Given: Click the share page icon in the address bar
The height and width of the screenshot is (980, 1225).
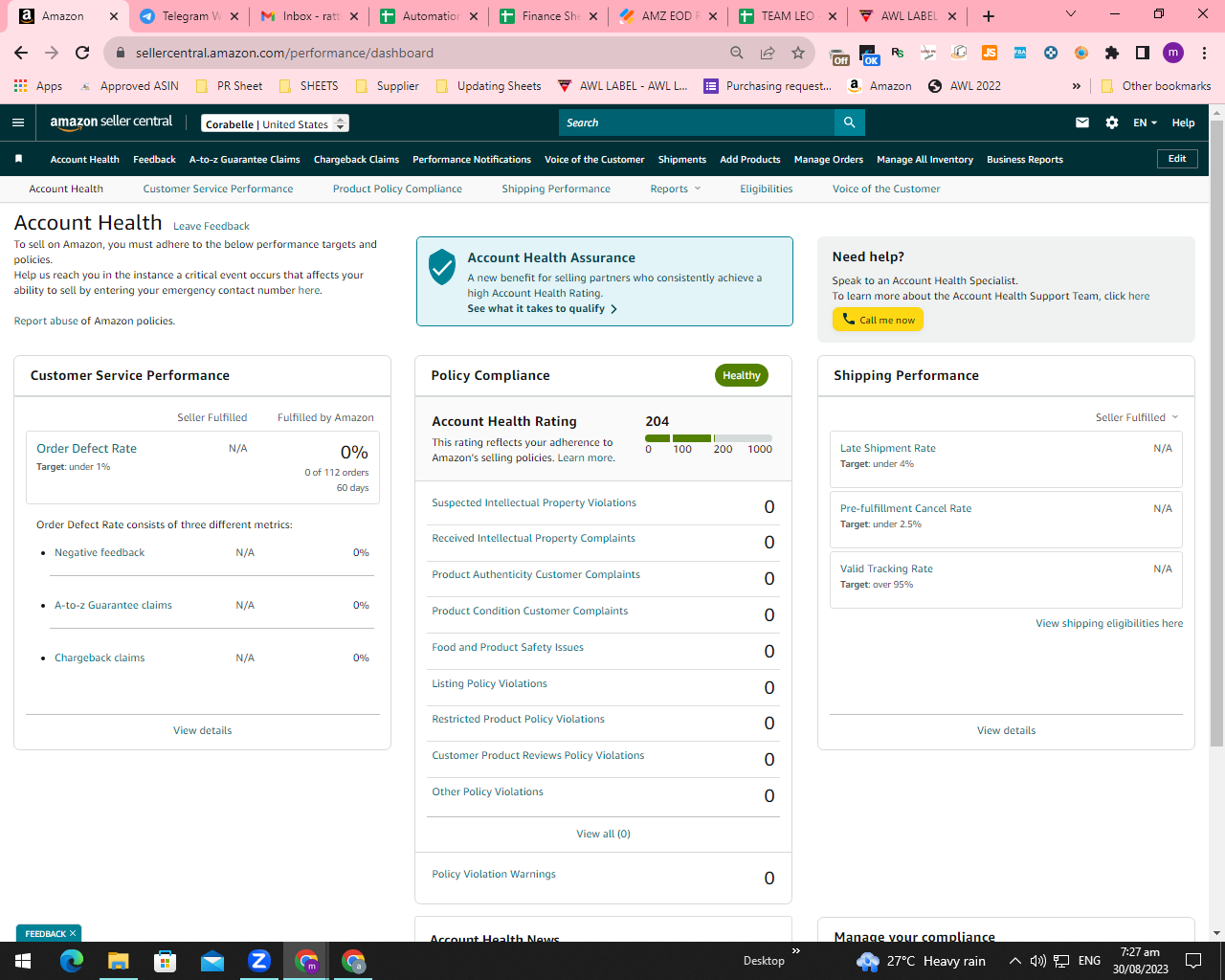Looking at the screenshot, I should 767,53.
